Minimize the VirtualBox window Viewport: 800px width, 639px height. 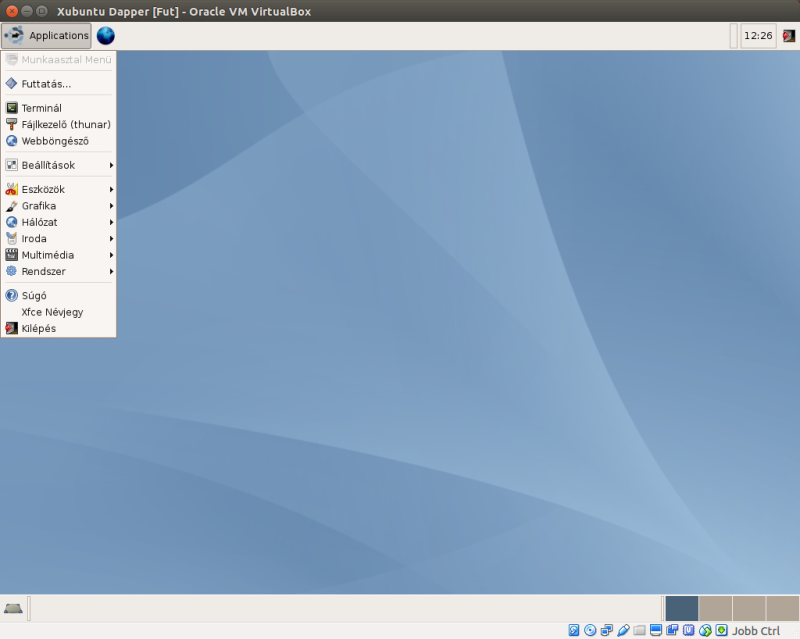tap(27, 11)
